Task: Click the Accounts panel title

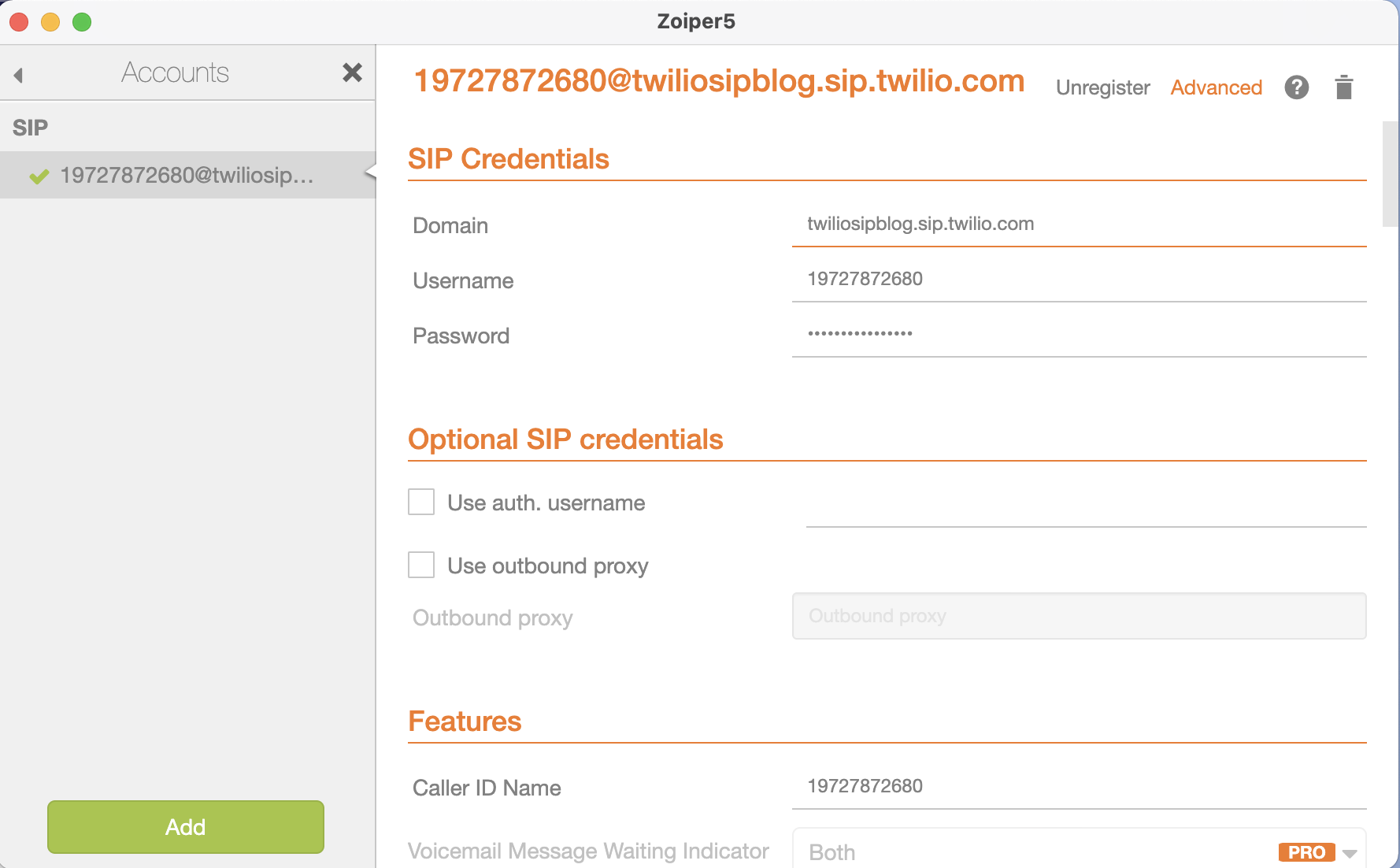Action: pyautogui.click(x=176, y=72)
